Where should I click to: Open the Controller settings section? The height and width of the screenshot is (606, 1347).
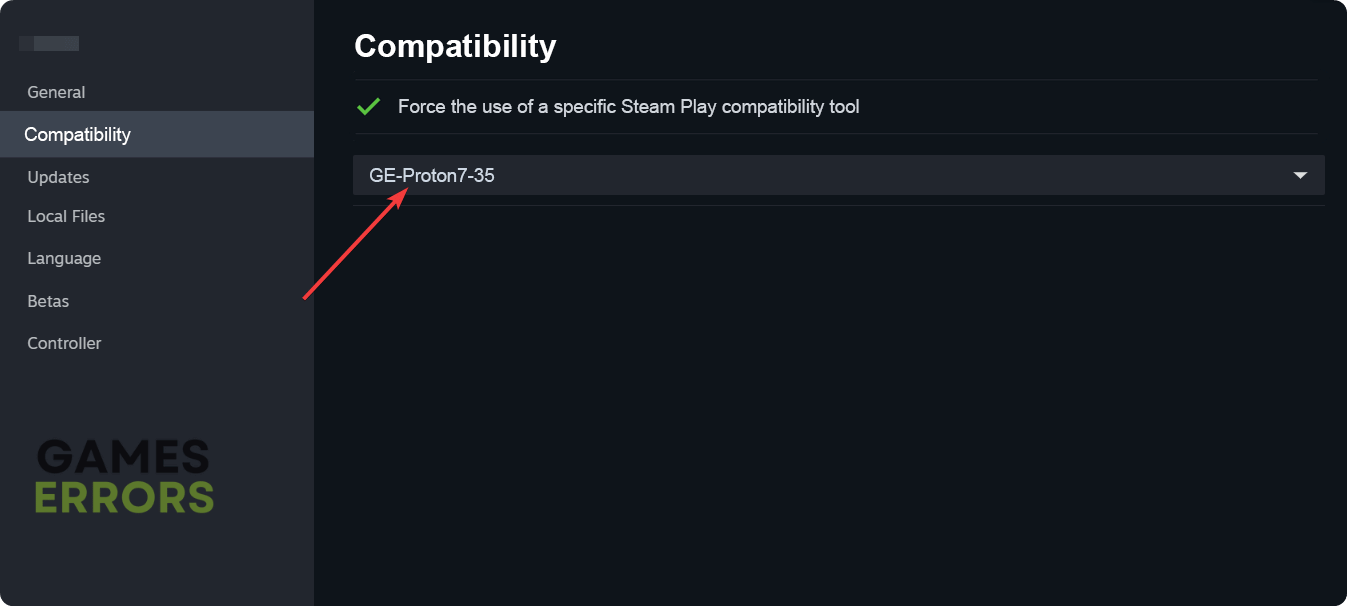tap(64, 343)
